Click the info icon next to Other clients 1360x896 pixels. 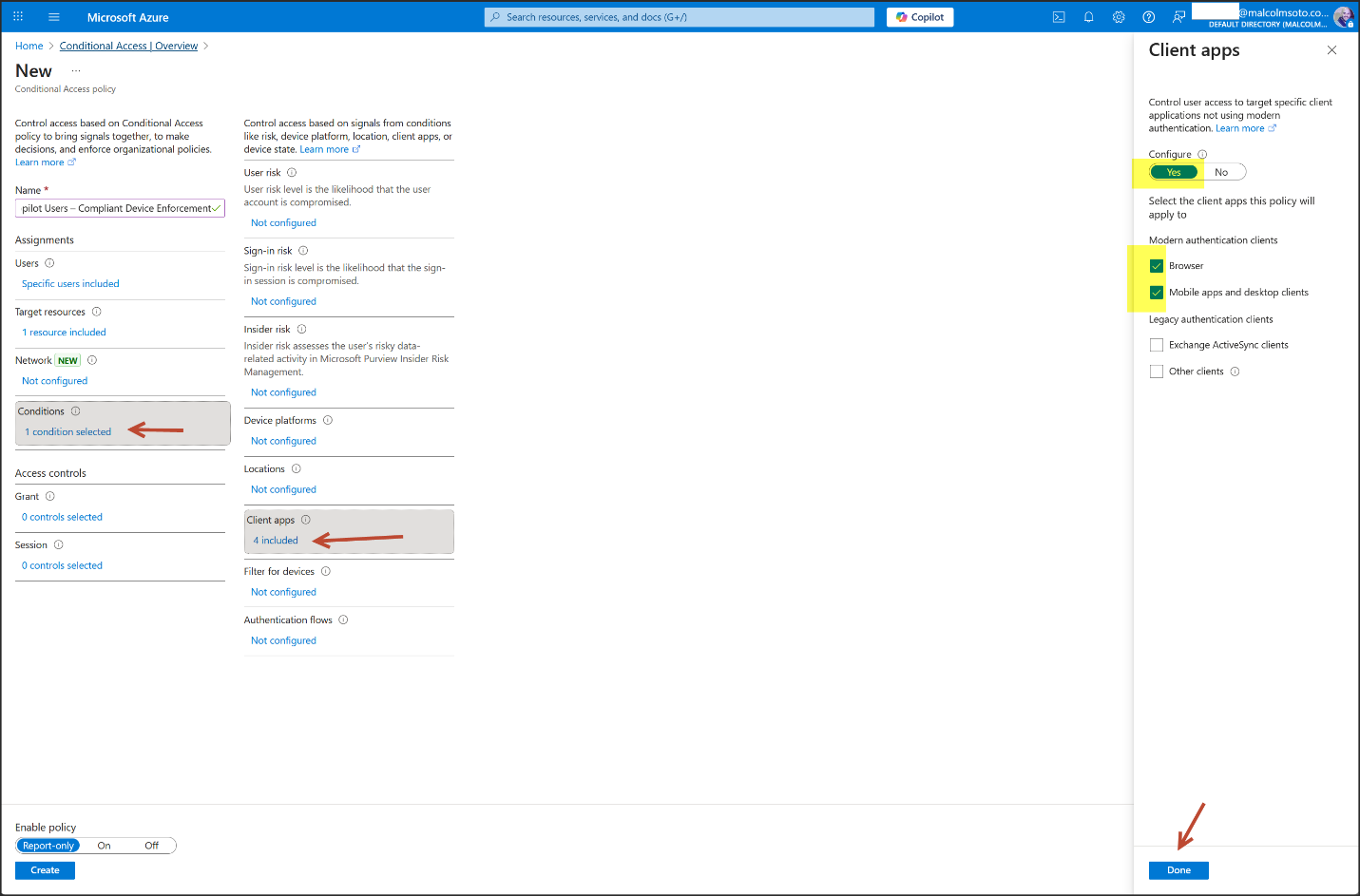click(1235, 372)
